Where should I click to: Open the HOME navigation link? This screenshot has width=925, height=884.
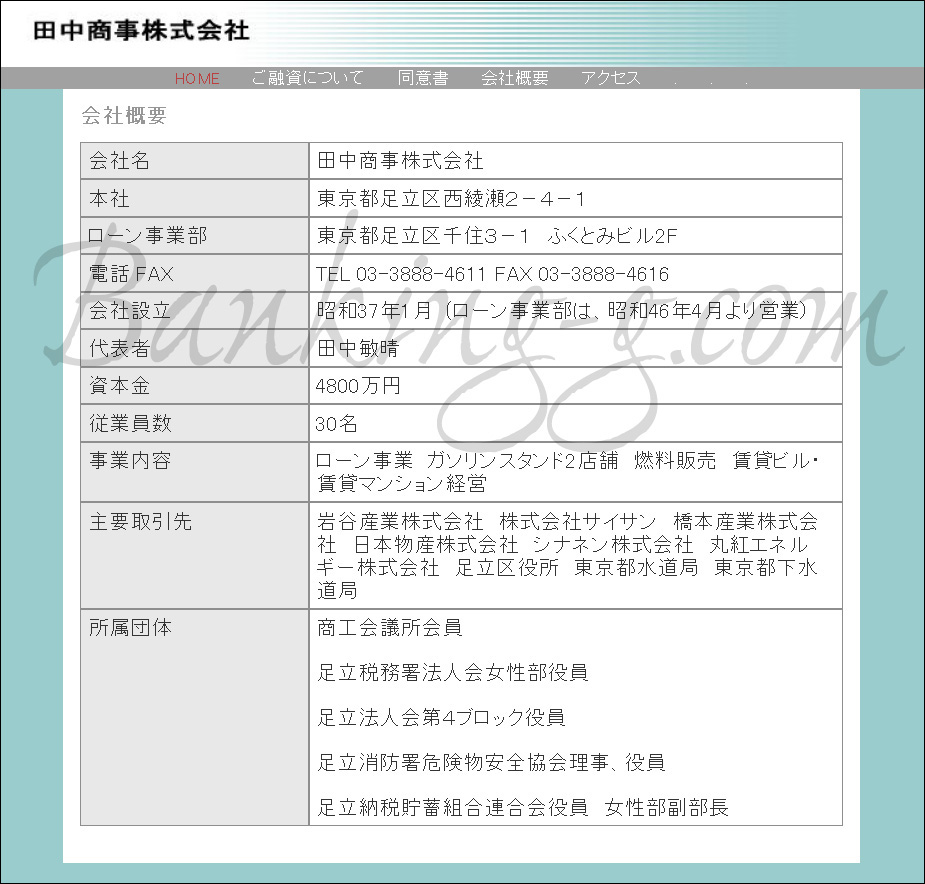click(x=197, y=78)
